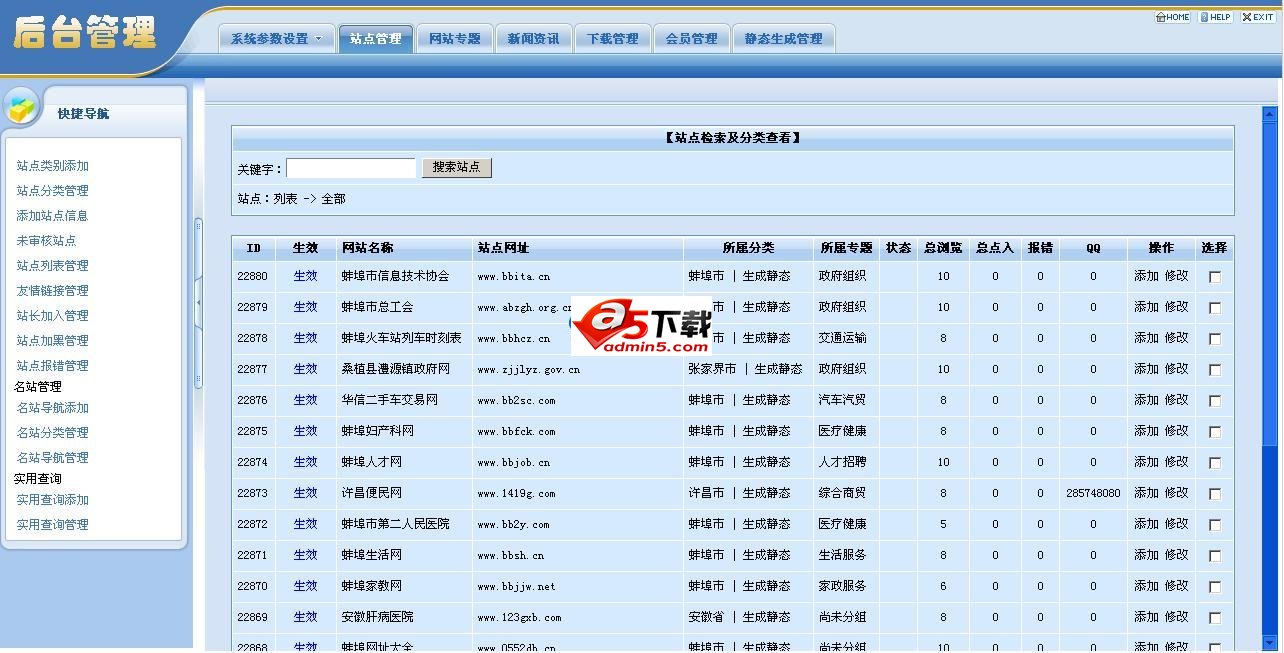Click the 总浏览 column header

click(x=943, y=248)
